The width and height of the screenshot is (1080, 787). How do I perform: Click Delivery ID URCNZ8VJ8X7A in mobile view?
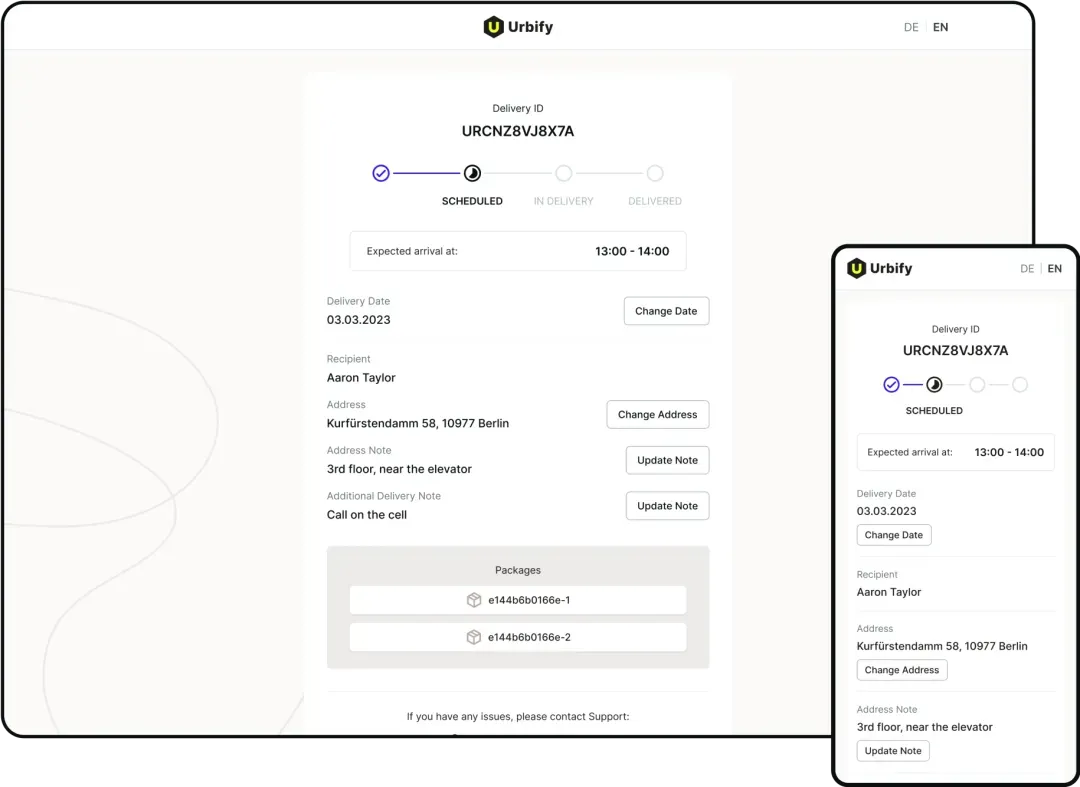(x=955, y=350)
